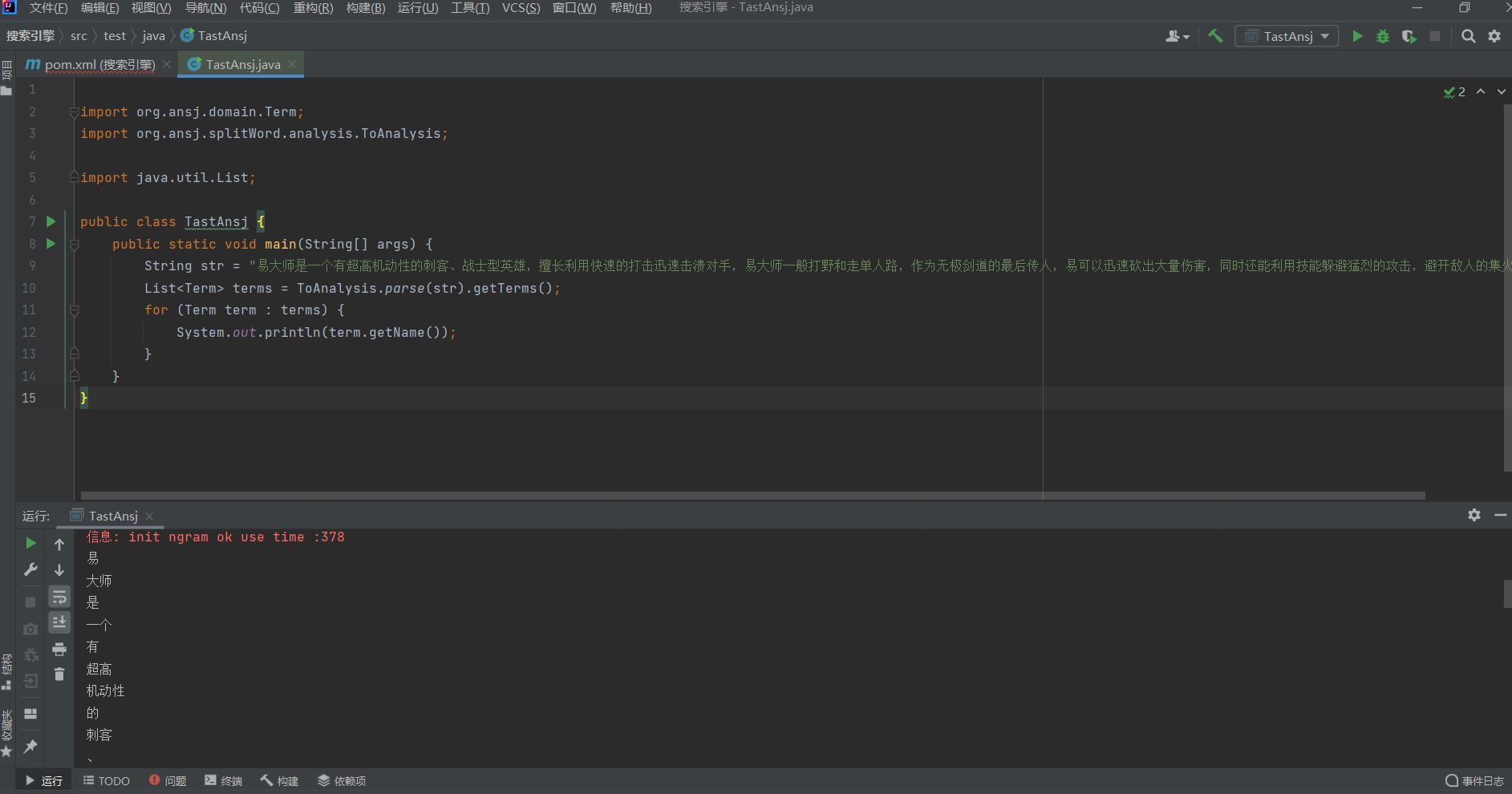The height and width of the screenshot is (794, 1512).
Task: Open the 构建(B) menu
Action: tap(366, 8)
